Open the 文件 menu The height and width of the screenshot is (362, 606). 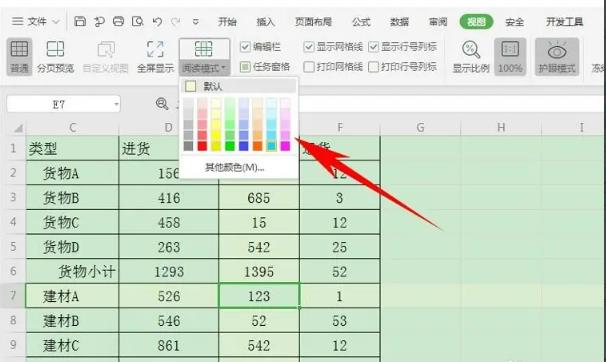coord(37,21)
